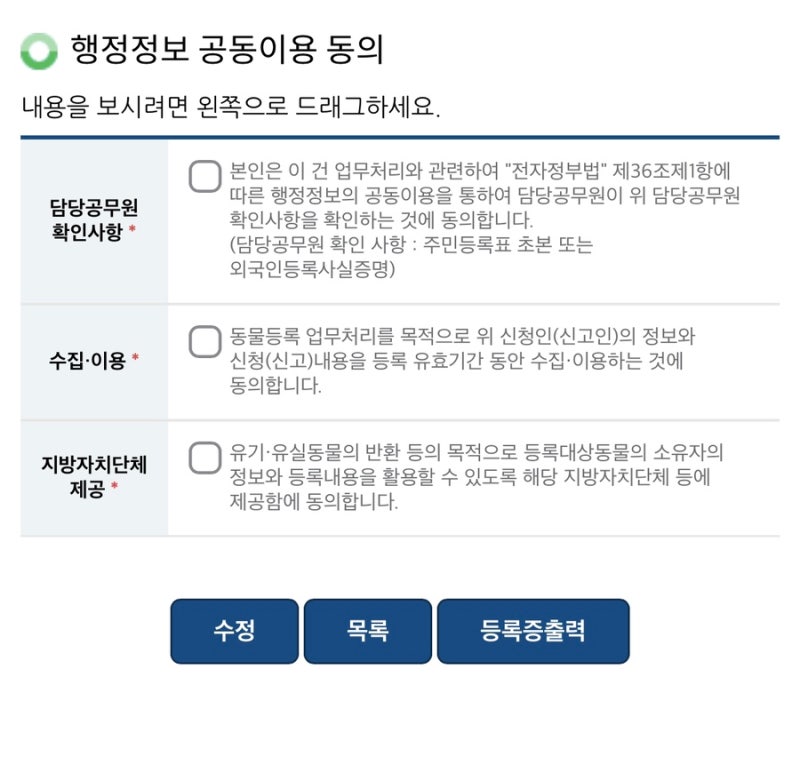Screen dimensions: 800x757
Task: Click the 수집·이용 row label
Action: 86,357
